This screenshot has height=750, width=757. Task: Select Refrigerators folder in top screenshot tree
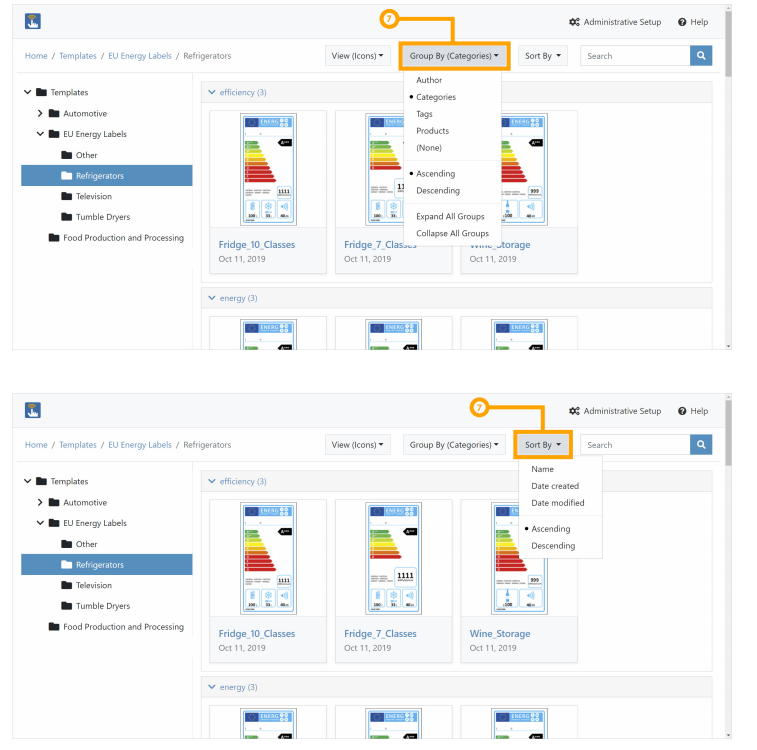pyautogui.click(x=107, y=176)
